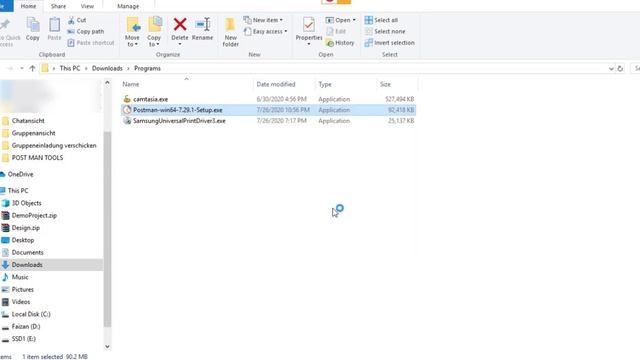Open the Move to menu
640x360 pixels.
(132, 32)
